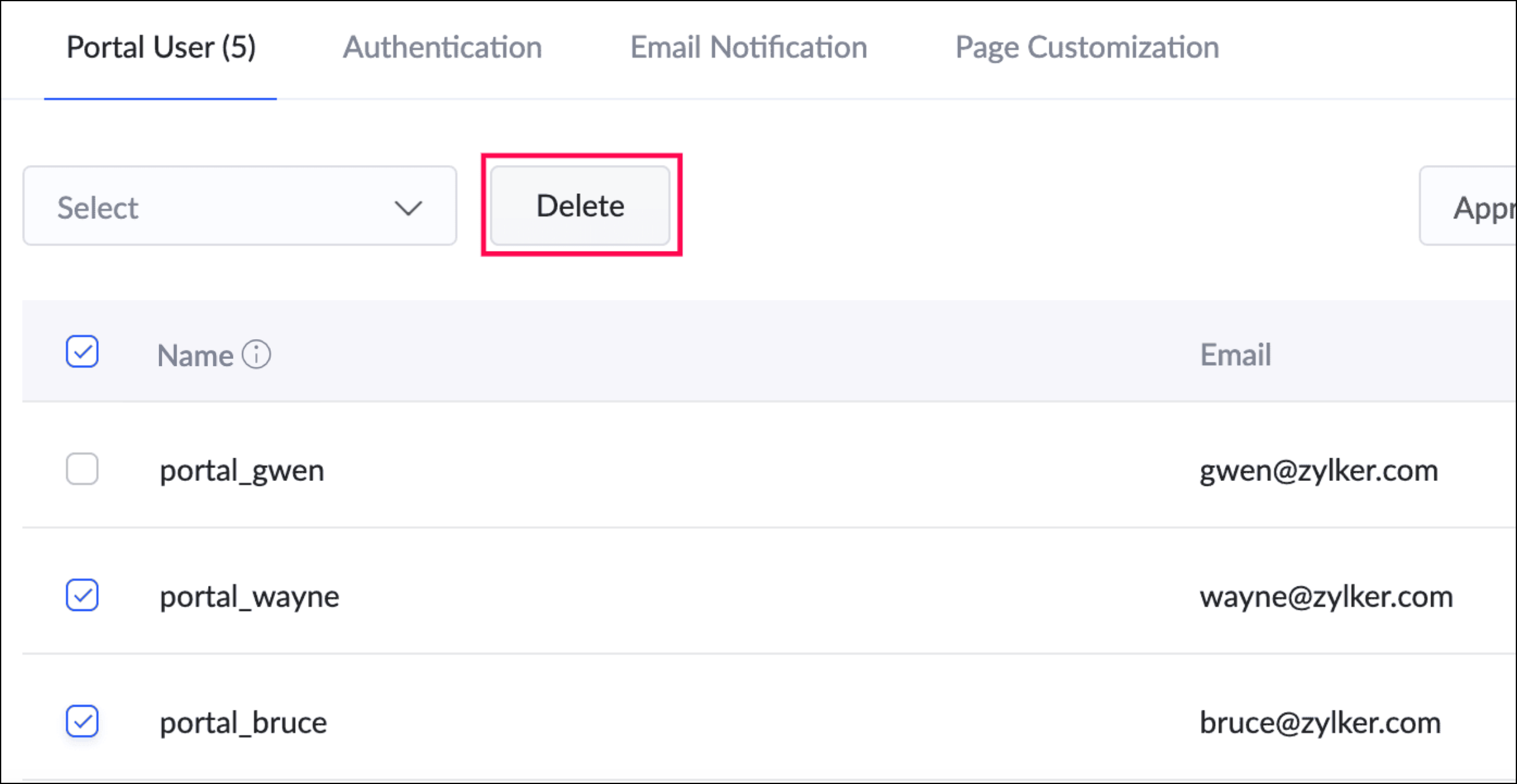
Task: Click the chevron arrow in Select box
Action: click(408, 208)
